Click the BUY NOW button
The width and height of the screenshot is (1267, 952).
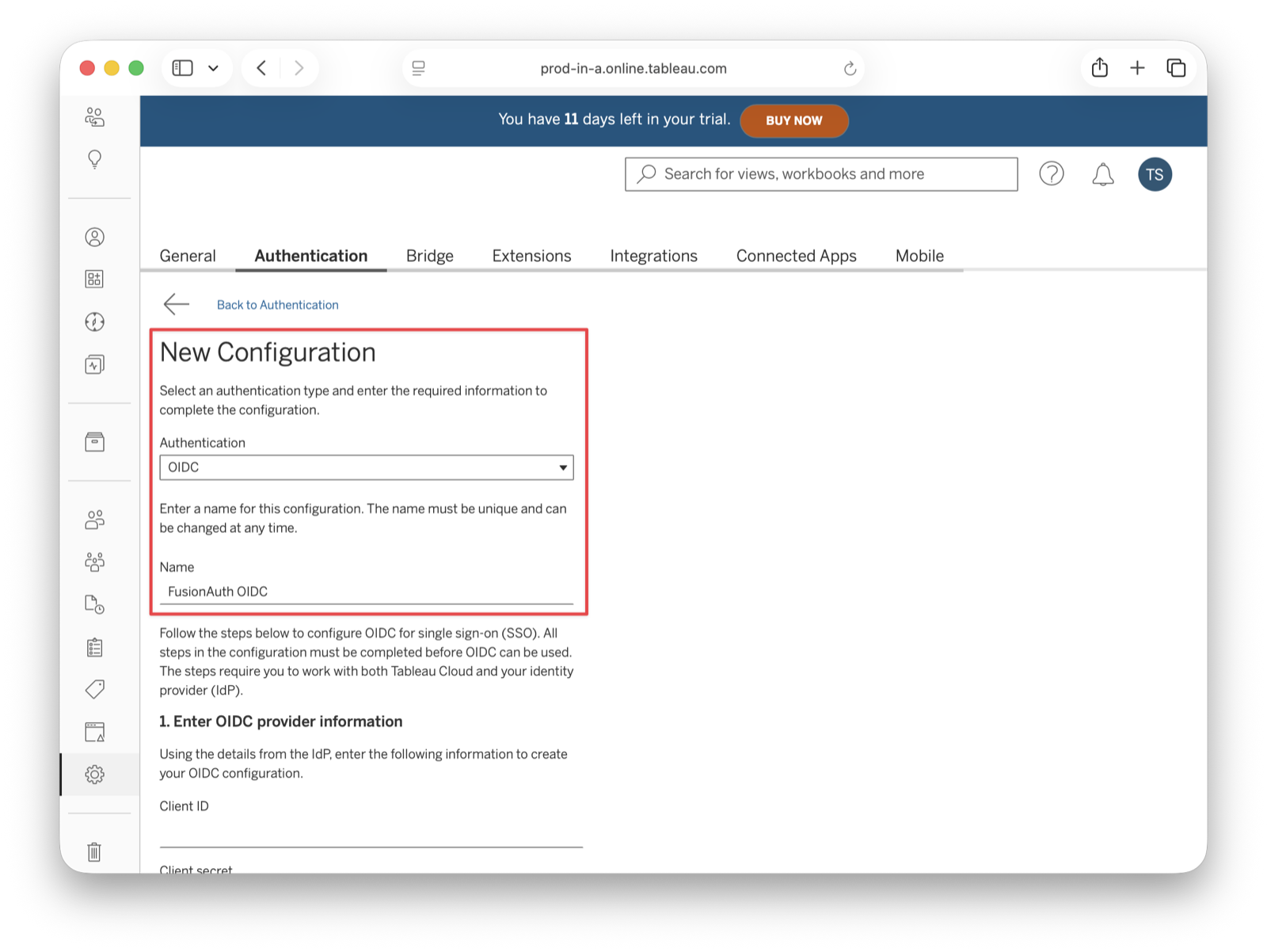tap(794, 120)
